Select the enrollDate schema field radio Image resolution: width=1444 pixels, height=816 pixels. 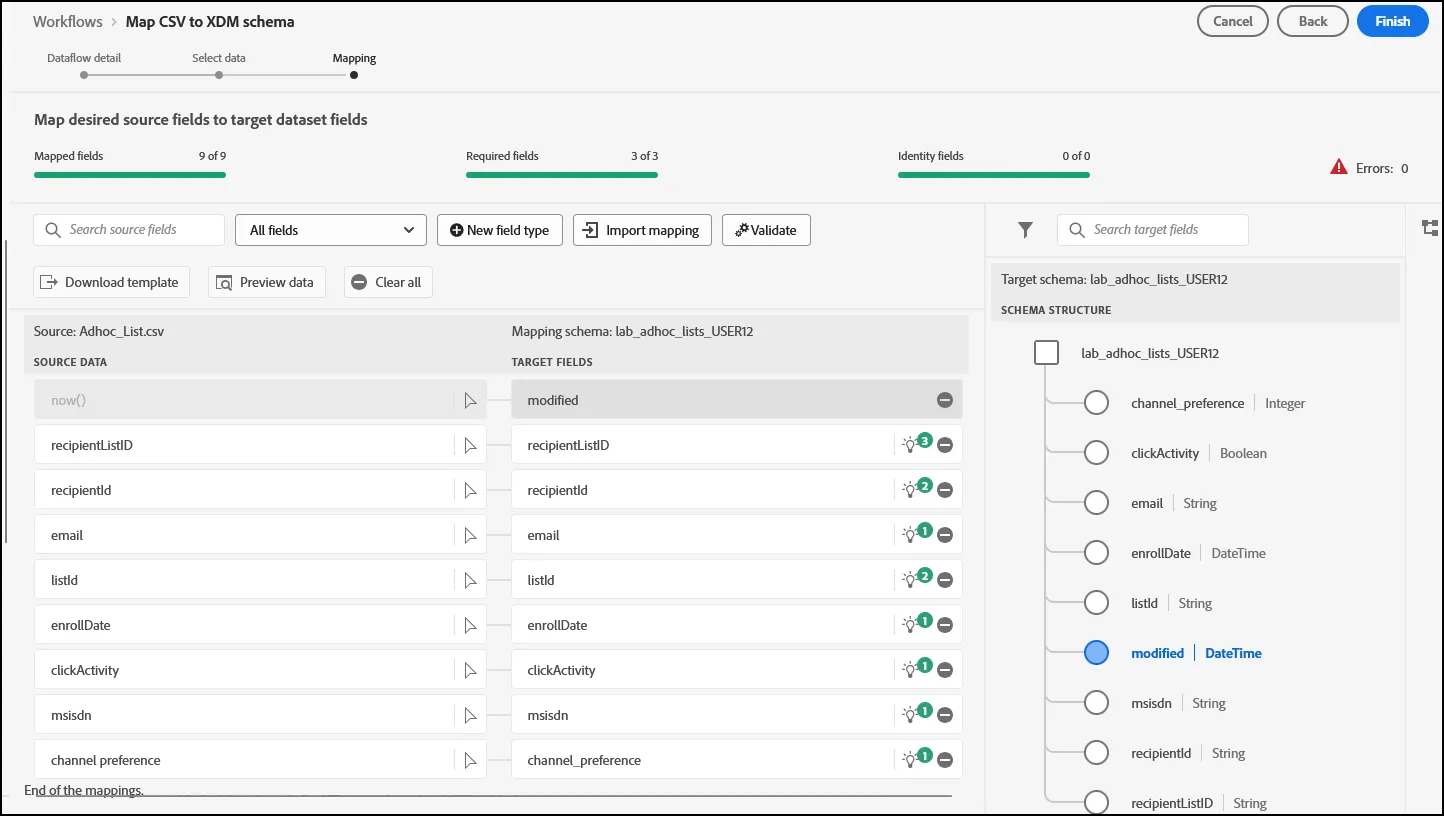[1097, 553]
